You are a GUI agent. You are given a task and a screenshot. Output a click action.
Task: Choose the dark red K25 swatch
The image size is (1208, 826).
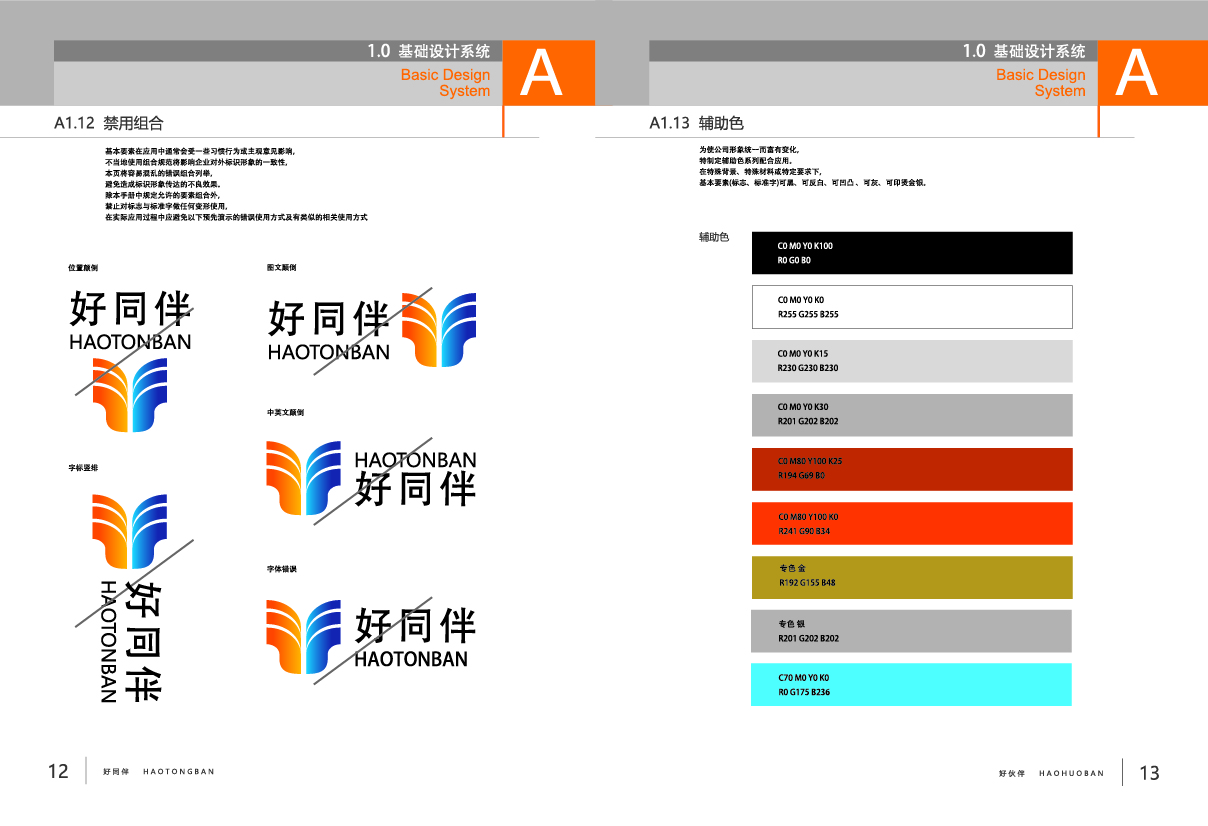(x=911, y=469)
